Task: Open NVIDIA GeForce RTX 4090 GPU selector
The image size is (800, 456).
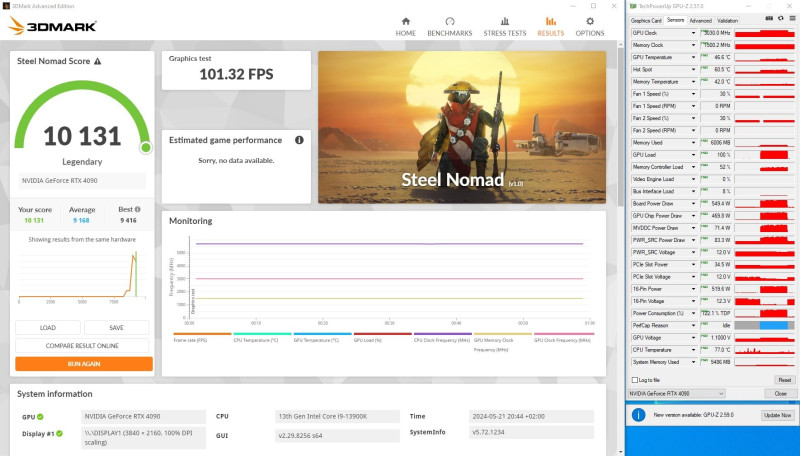Action: point(677,394)
